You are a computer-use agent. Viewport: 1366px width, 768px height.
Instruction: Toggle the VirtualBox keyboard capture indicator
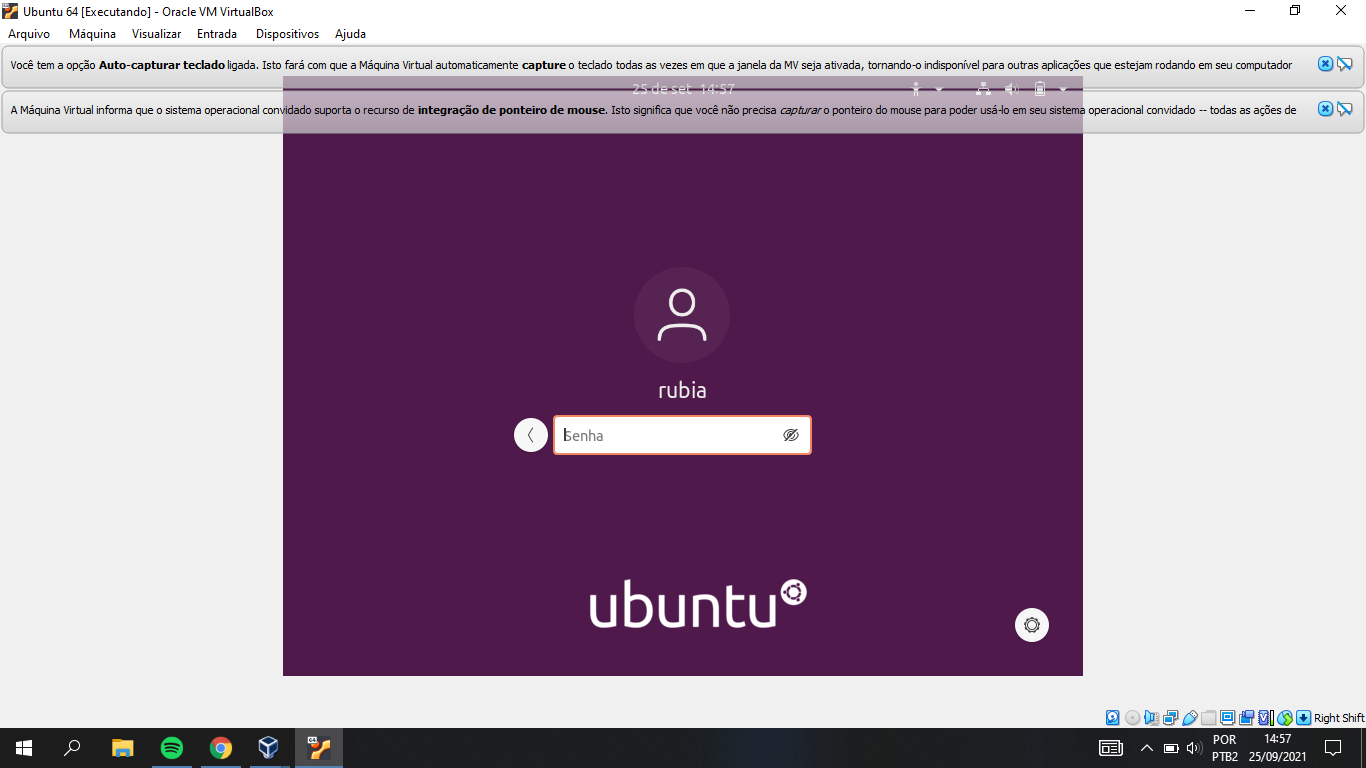pos(1303,717)
